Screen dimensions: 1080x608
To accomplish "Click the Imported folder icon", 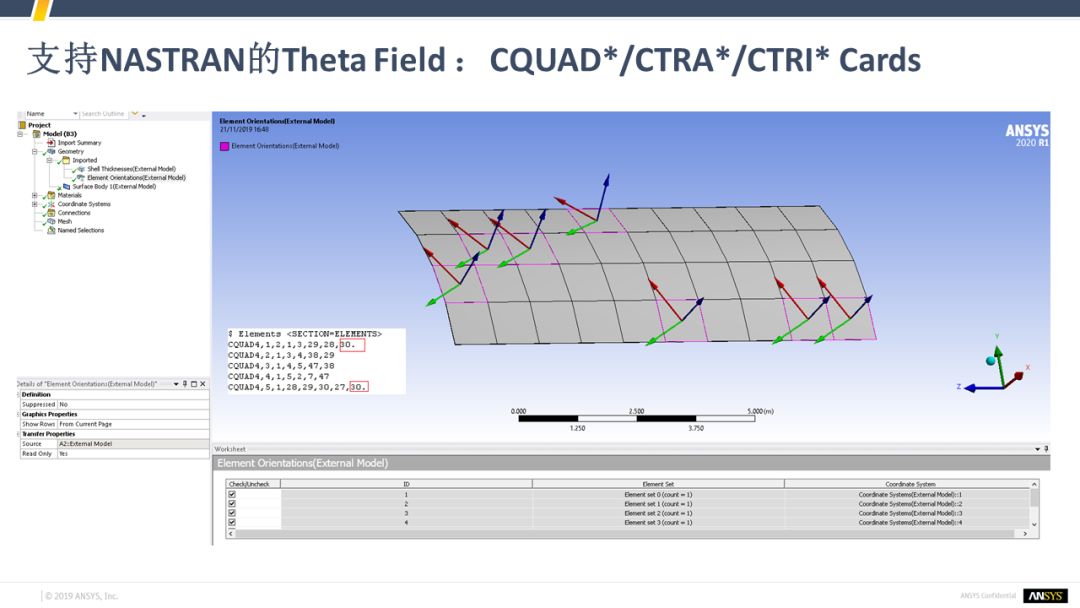I will [66, 160].
